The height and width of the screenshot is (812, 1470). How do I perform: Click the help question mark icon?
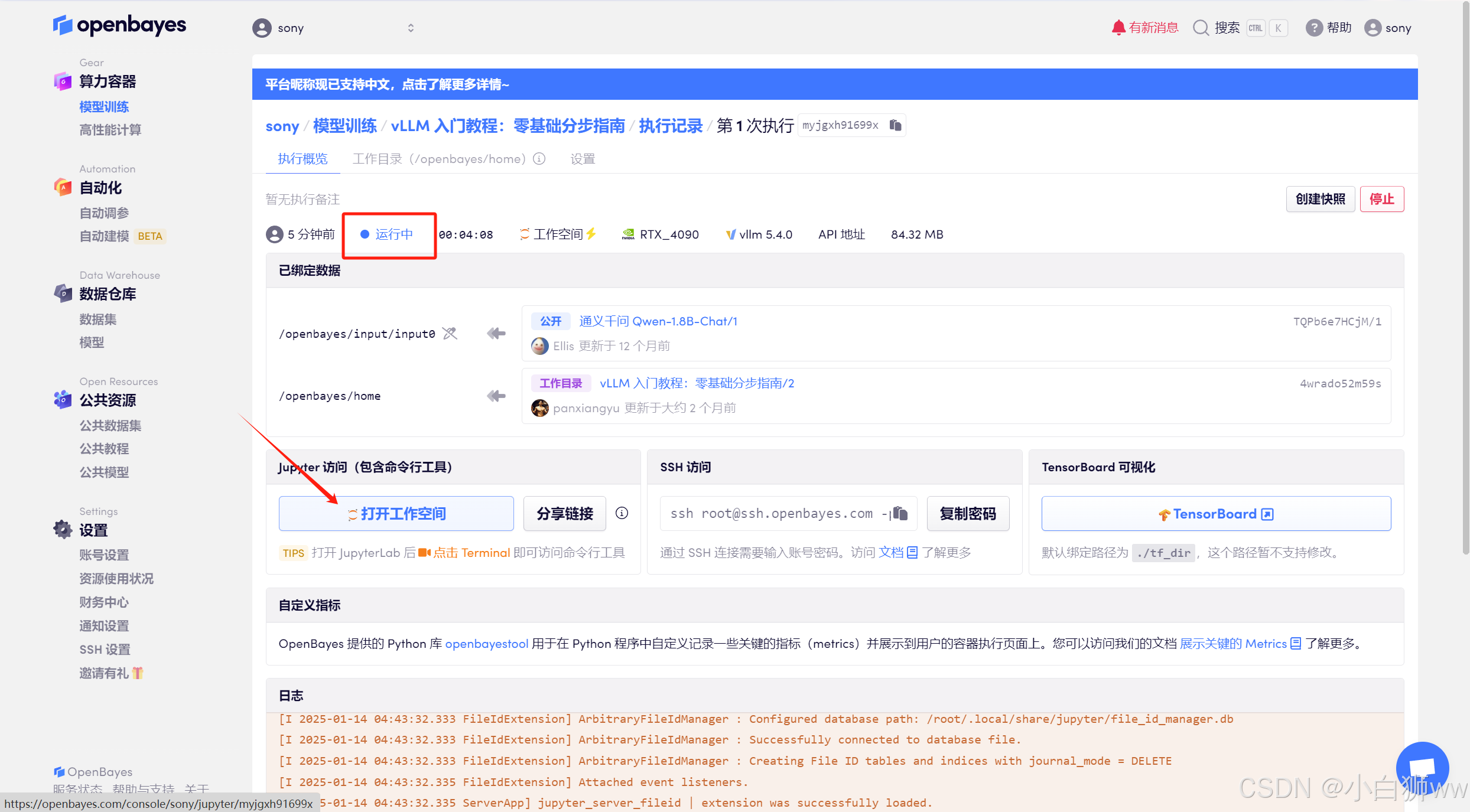(1313, 28)
